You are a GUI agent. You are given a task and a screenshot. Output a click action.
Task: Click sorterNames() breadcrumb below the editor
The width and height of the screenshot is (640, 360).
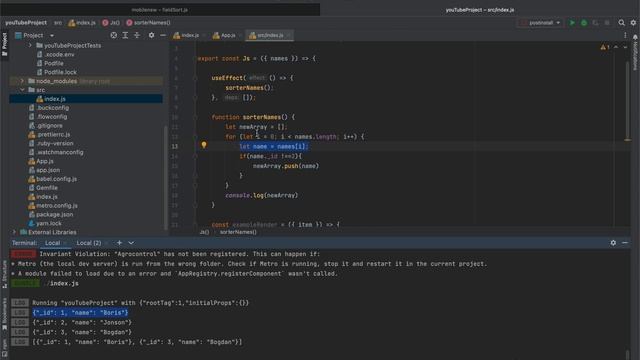tap(238, 232)
